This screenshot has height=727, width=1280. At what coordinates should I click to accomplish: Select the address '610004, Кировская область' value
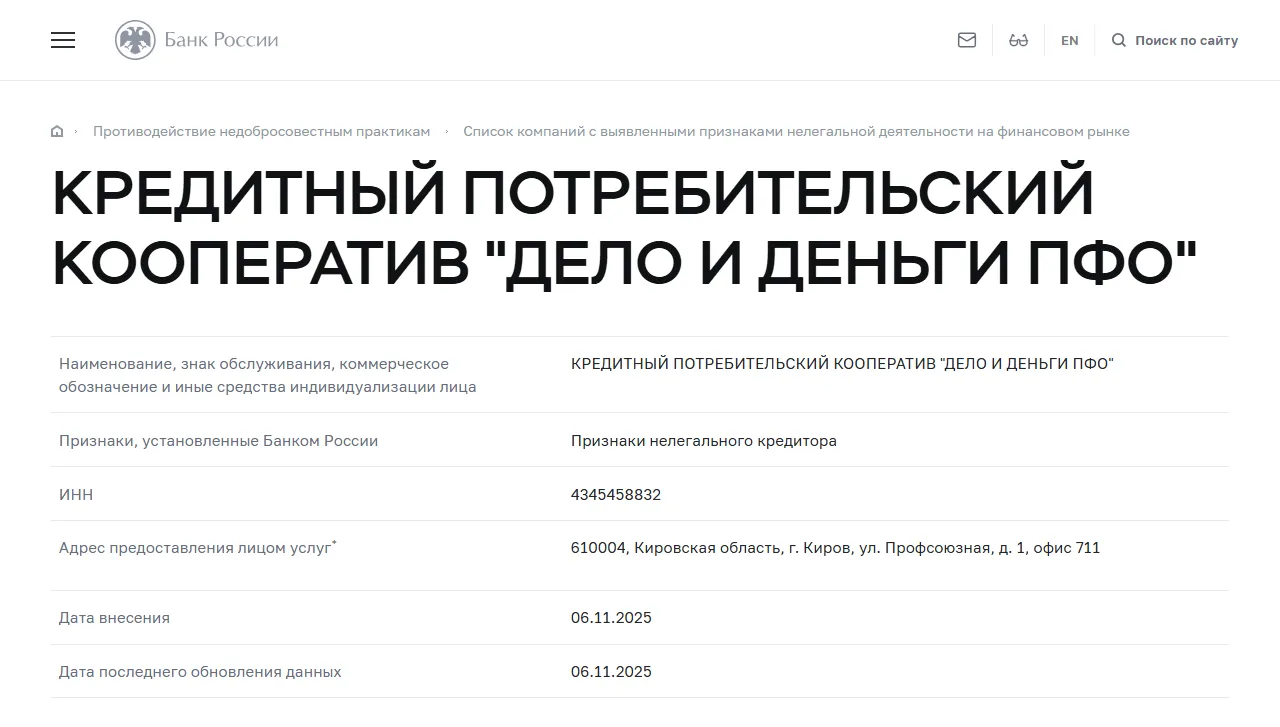coord(835,548)
